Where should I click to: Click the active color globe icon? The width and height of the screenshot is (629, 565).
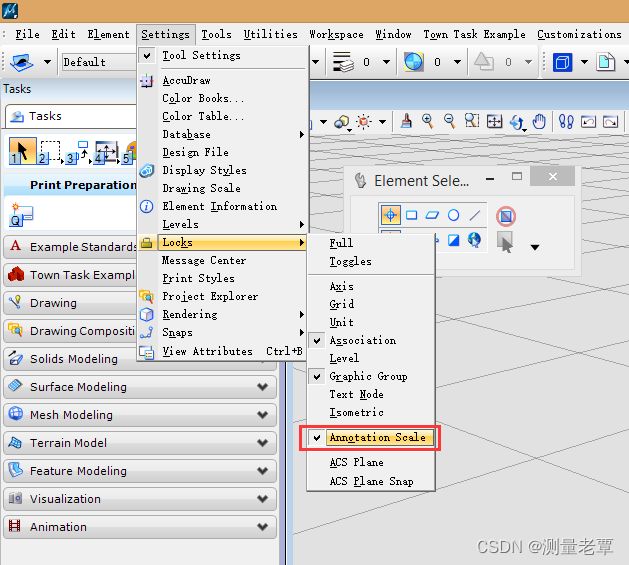[x=414, y=62]
